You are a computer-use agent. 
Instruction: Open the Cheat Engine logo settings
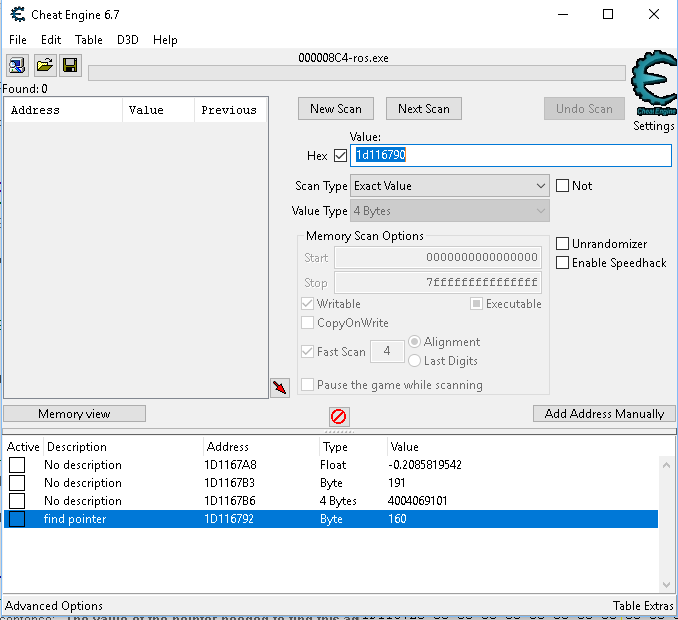pyautogui.click(x=654, y=84)
